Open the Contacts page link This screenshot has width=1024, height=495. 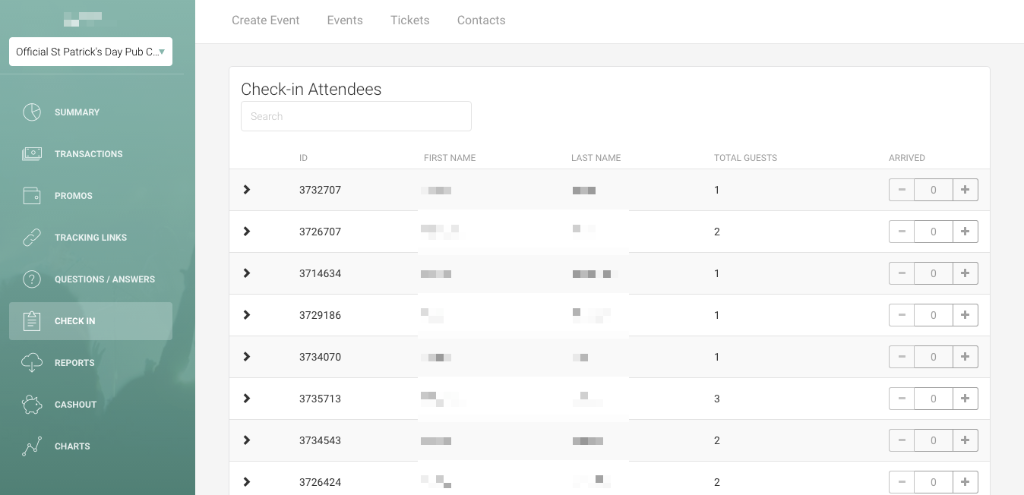point(481,20)
